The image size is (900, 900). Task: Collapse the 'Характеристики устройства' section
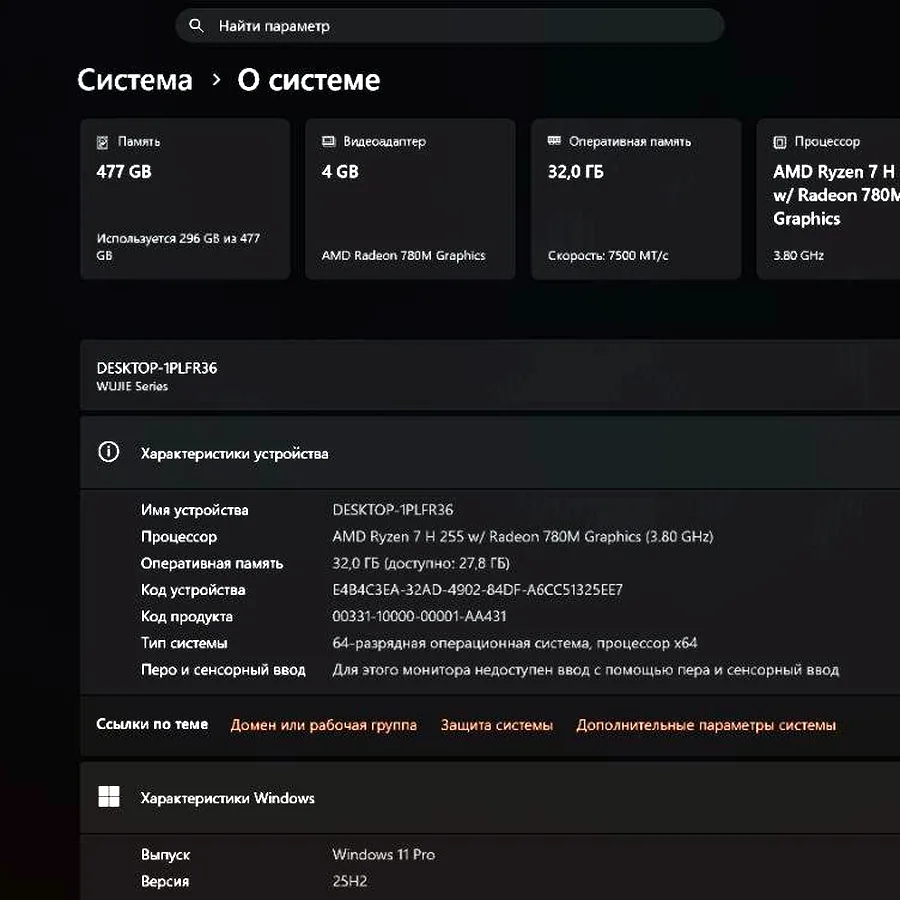click(490, 453)
